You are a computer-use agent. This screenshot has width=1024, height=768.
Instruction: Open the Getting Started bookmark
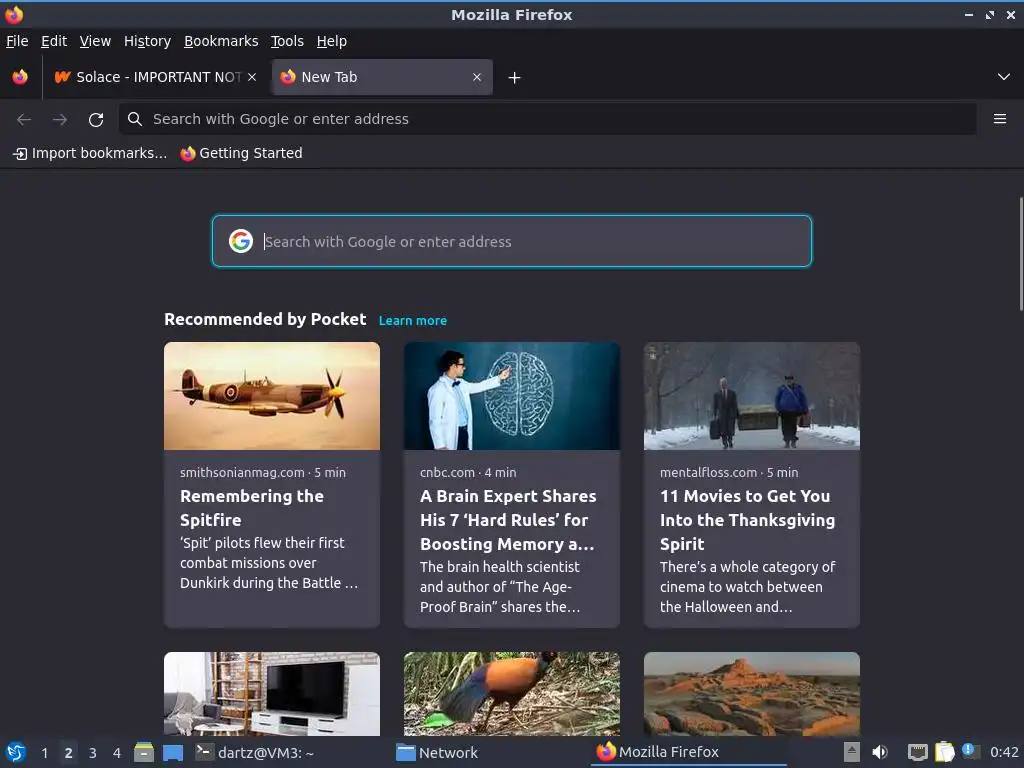click(x=242, y=153)
